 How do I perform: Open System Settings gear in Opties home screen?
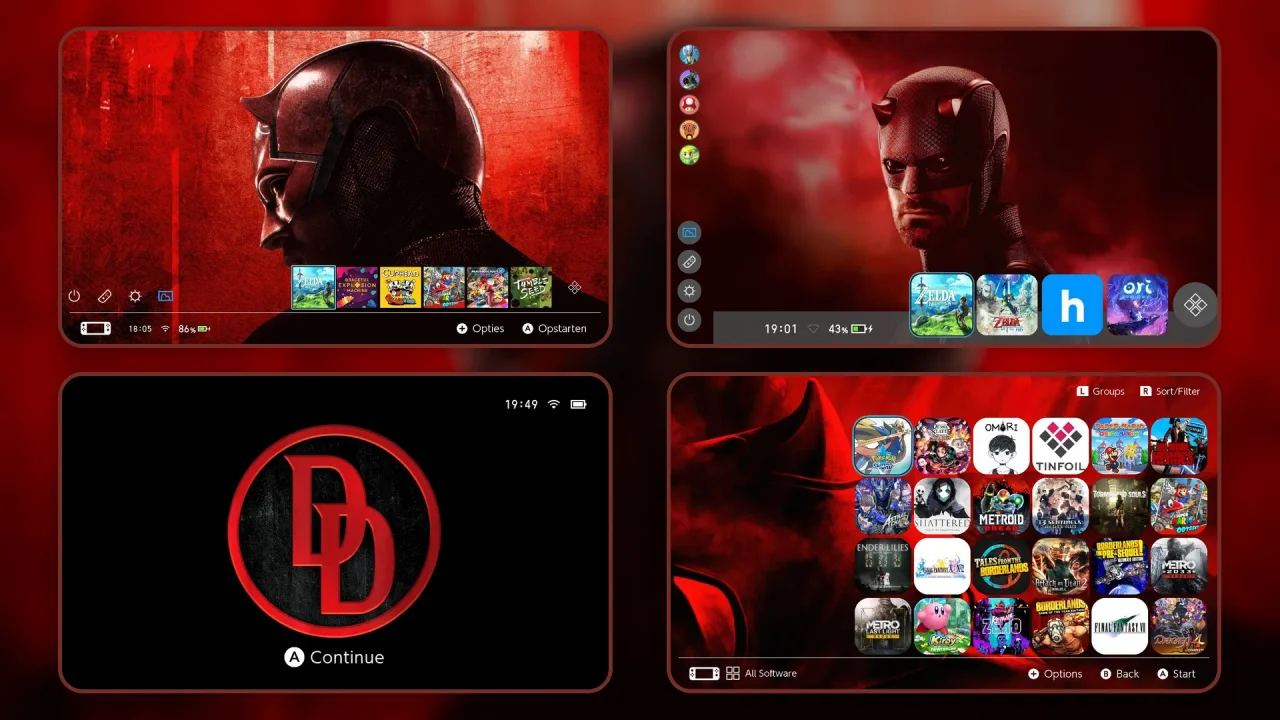click(x=135, y=296)
